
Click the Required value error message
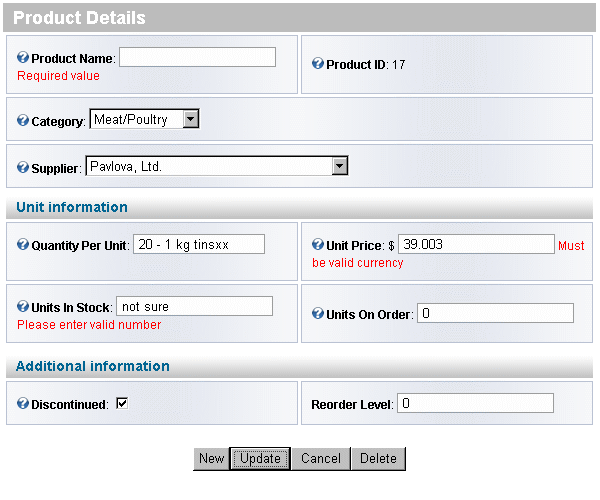tap(58, 76)
